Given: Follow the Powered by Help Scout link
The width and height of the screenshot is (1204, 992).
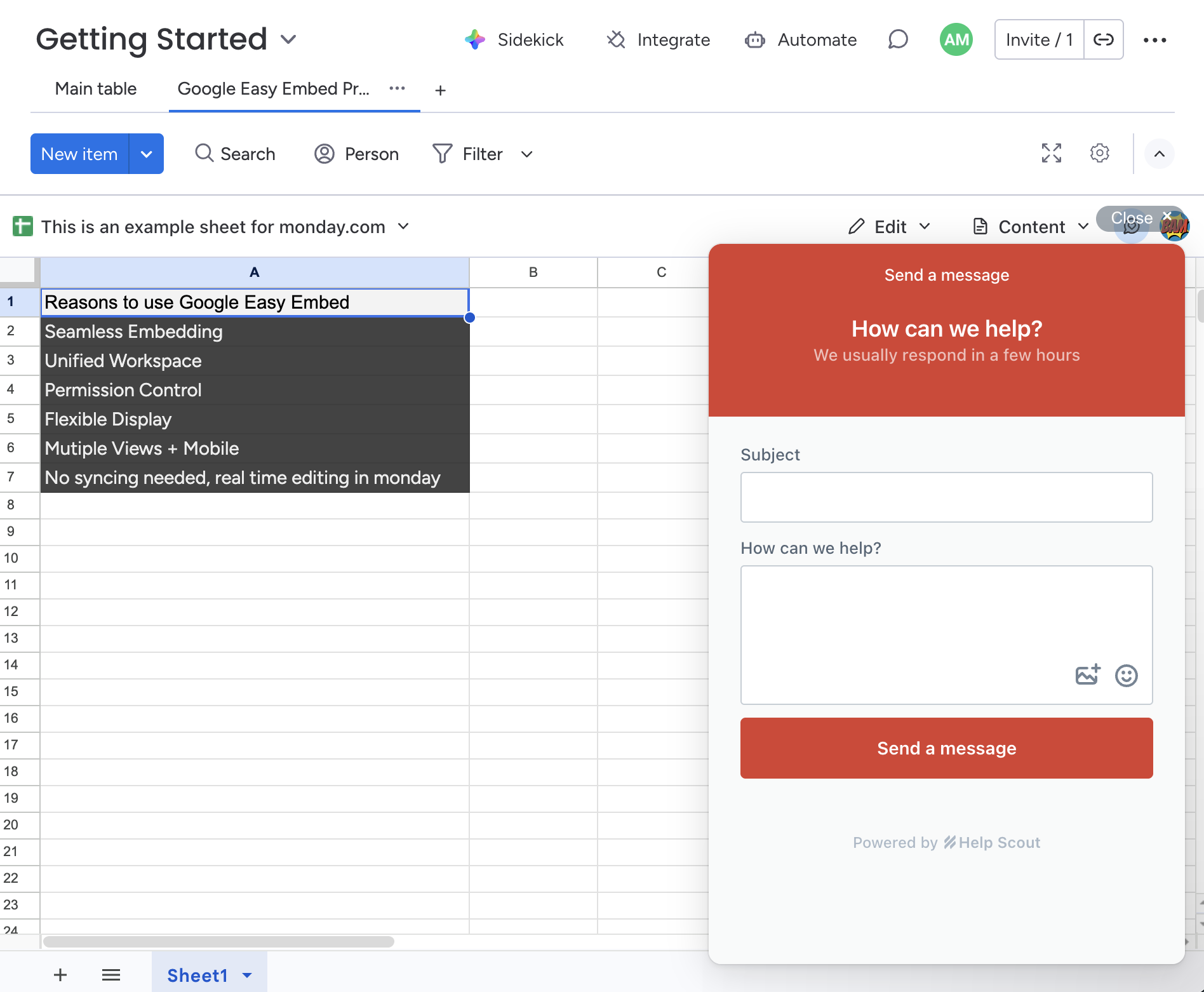Looking at the screenshot, I should coord(947,842).
